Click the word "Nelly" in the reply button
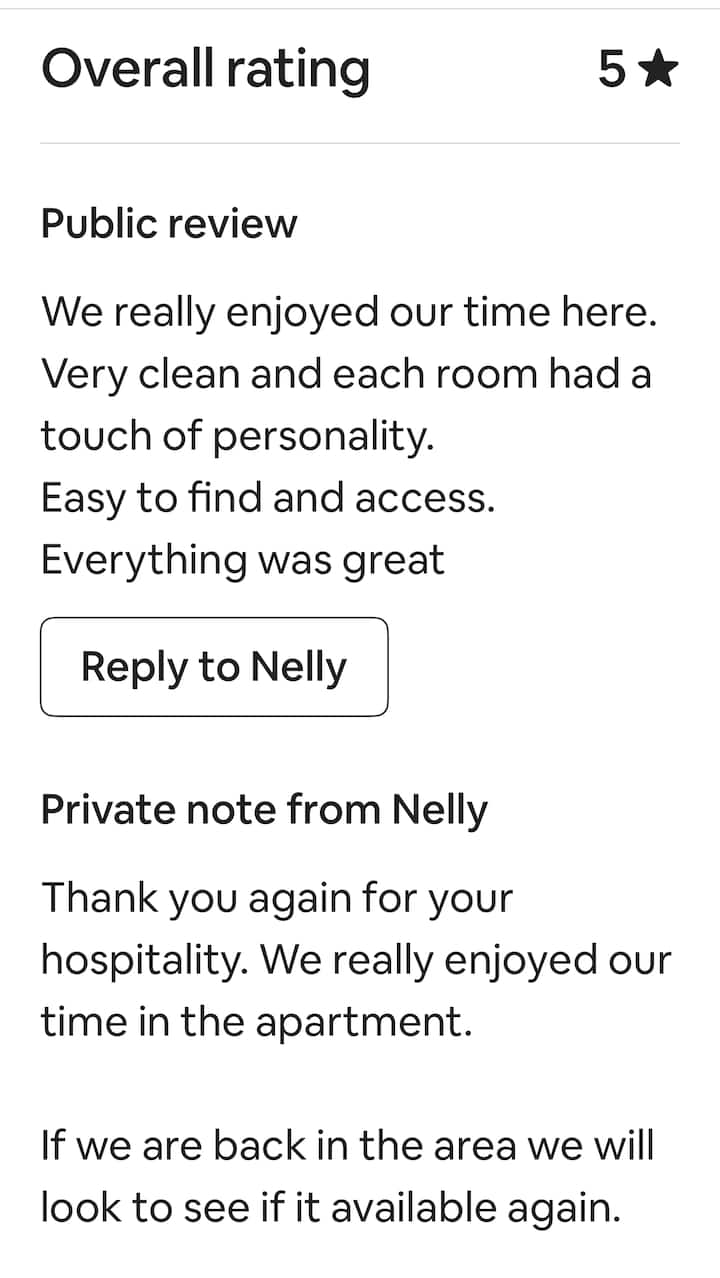Image resolution: width=720 pixels, height=1278 pixels. 298,667
